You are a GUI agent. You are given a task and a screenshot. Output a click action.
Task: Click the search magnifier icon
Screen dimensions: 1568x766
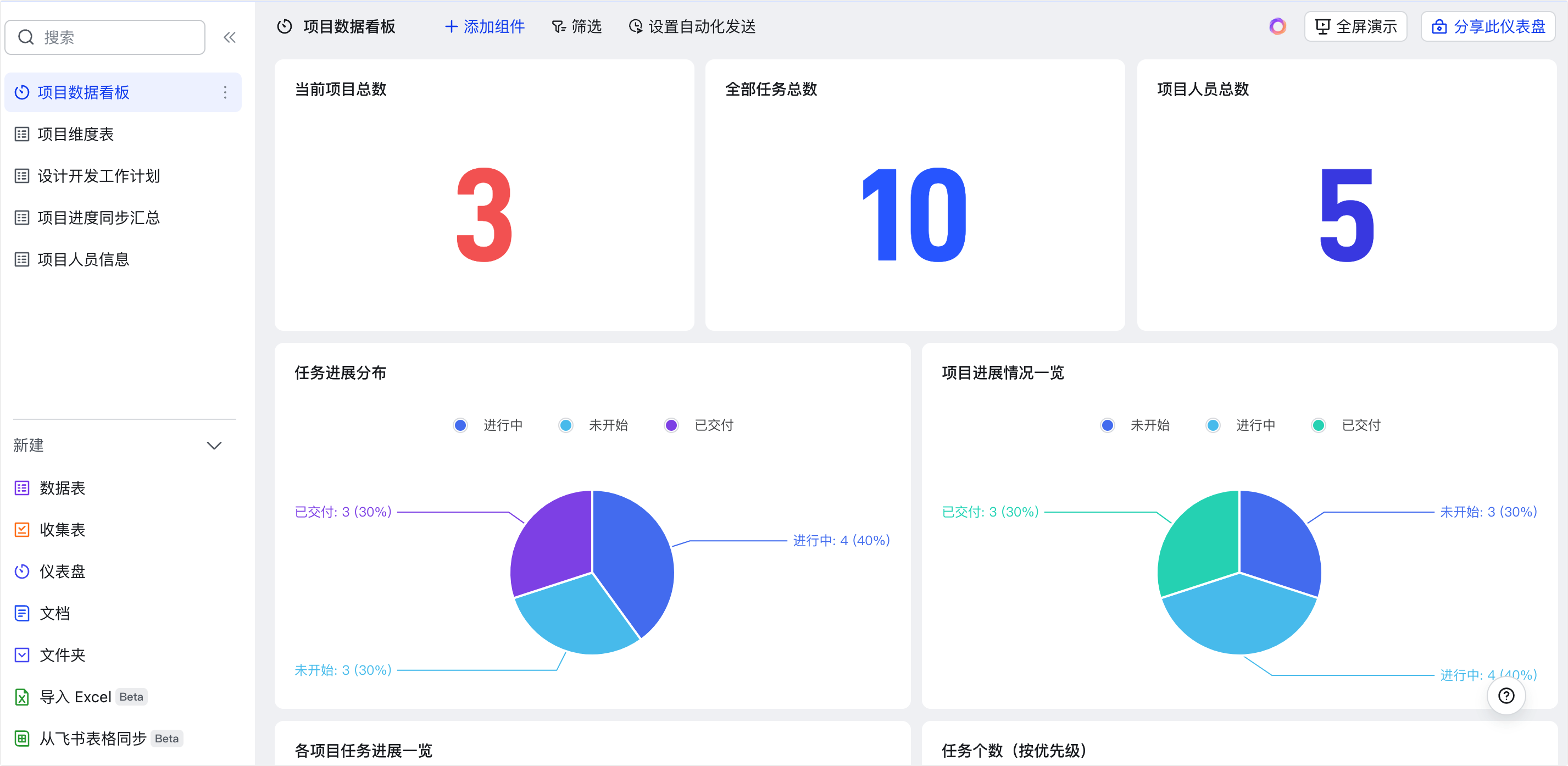[26, 37]
